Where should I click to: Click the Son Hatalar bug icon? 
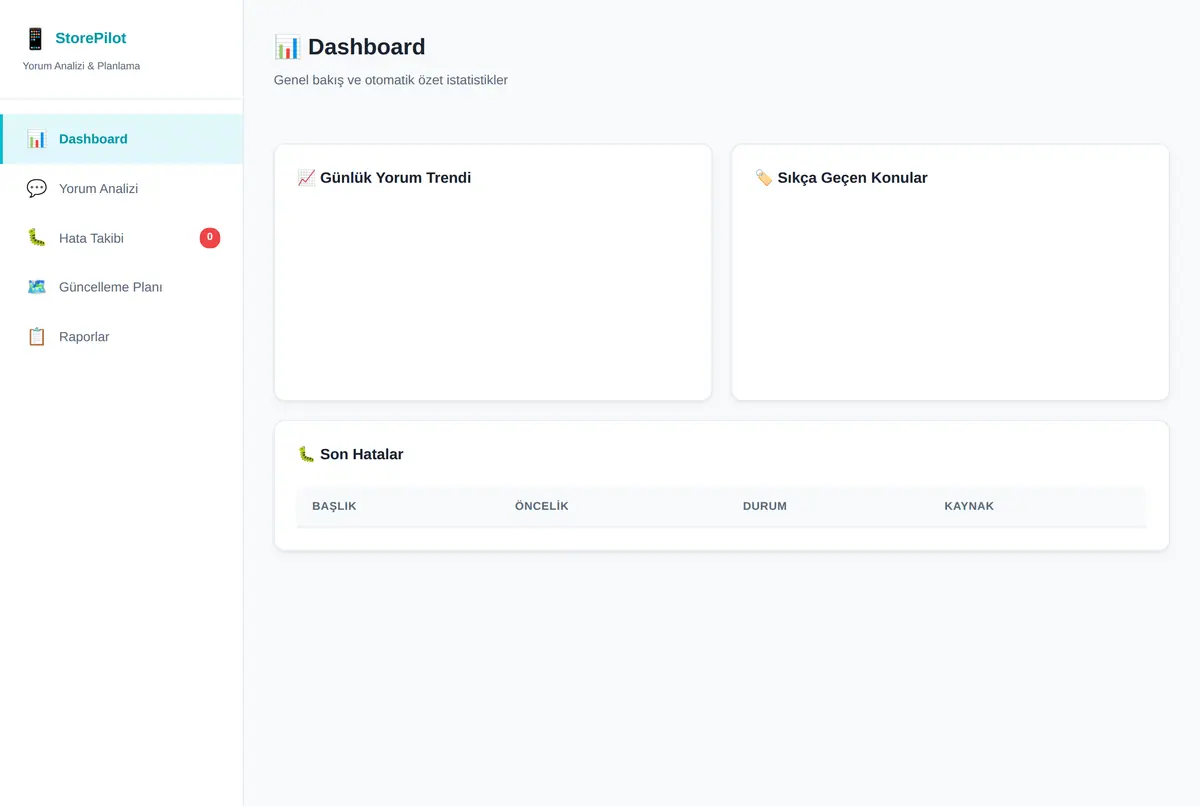[x=306, y=454]
